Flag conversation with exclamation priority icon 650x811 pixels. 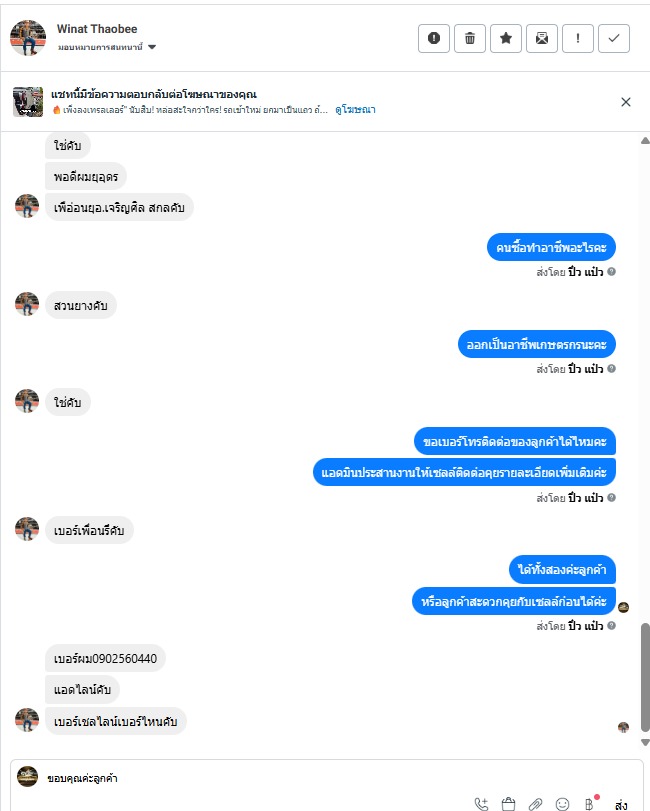point(578,38)
